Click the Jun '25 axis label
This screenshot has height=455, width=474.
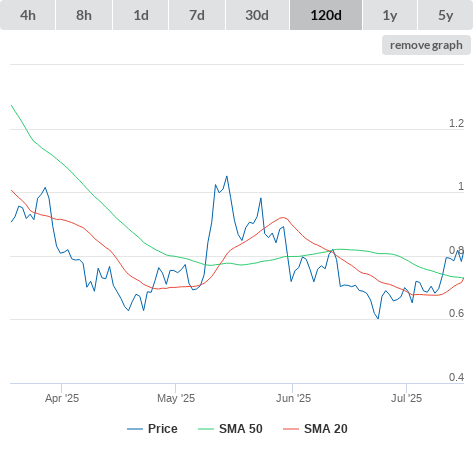tap(293, 398)
